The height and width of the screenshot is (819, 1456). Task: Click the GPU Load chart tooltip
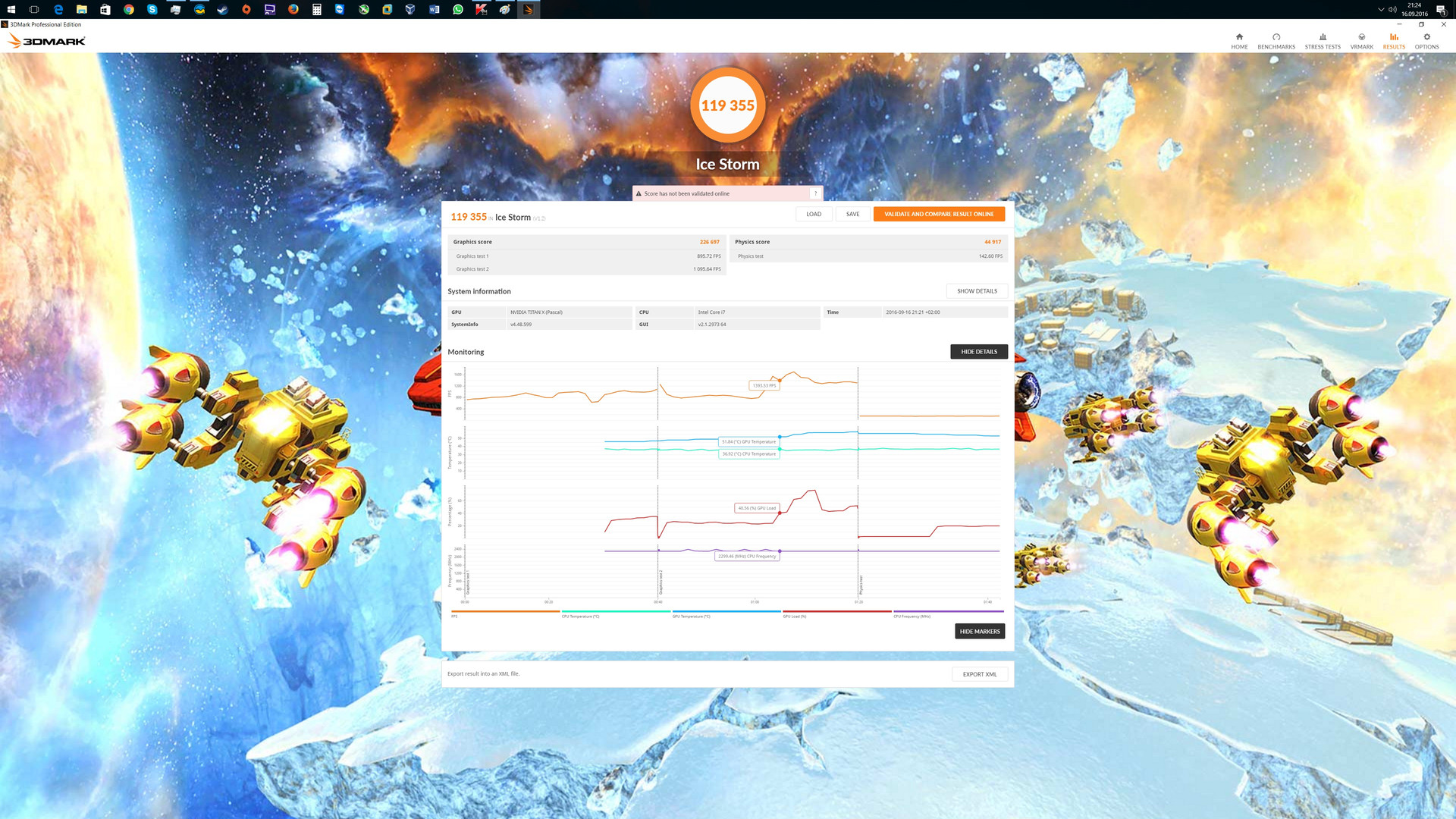tap(757, 508)
